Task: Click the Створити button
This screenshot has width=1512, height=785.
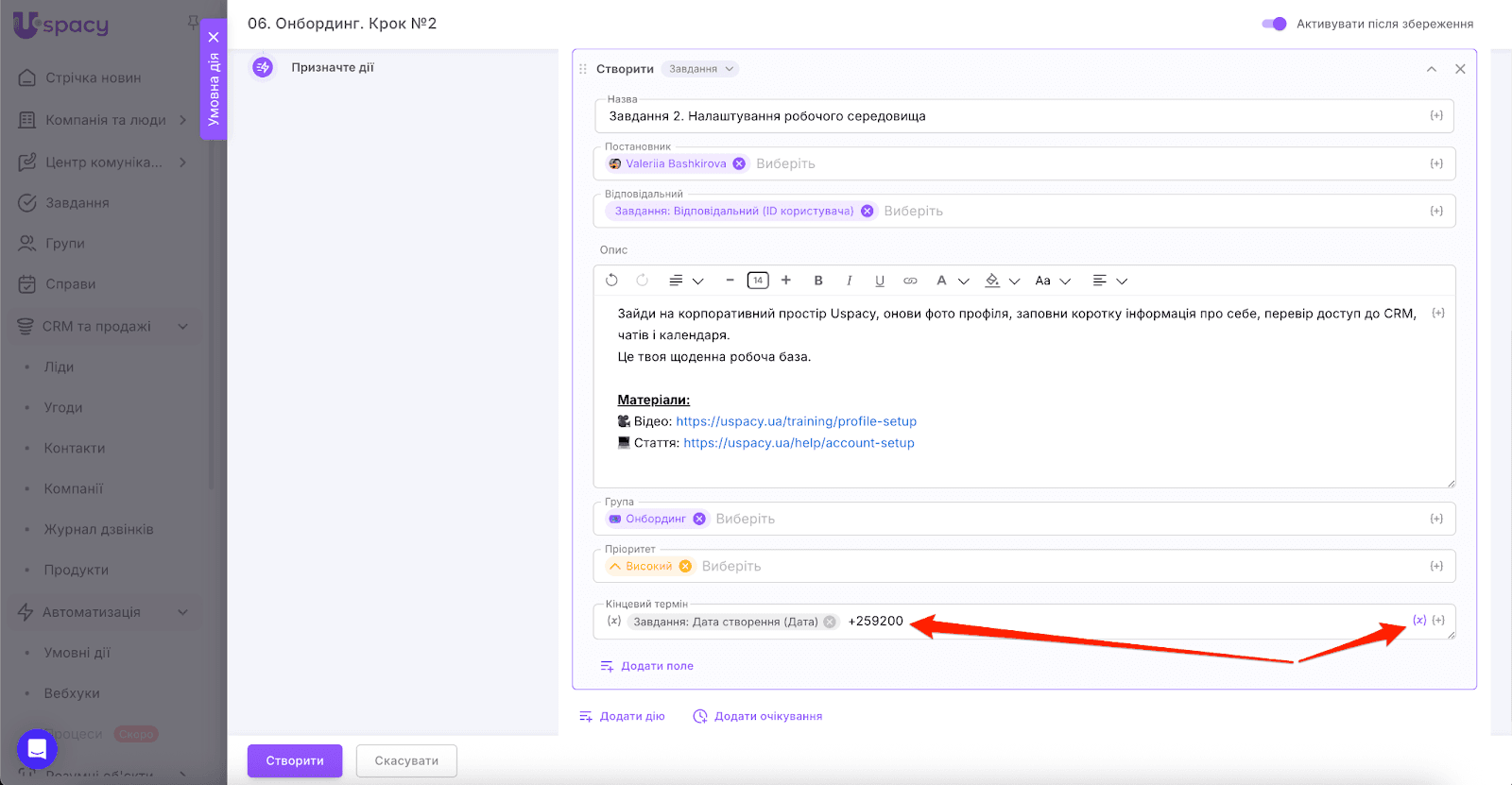Action: [295, 760]
